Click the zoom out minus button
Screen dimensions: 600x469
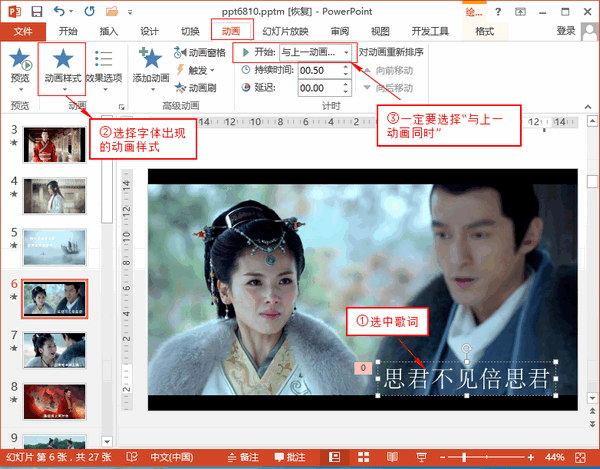(x=443, y=457)
